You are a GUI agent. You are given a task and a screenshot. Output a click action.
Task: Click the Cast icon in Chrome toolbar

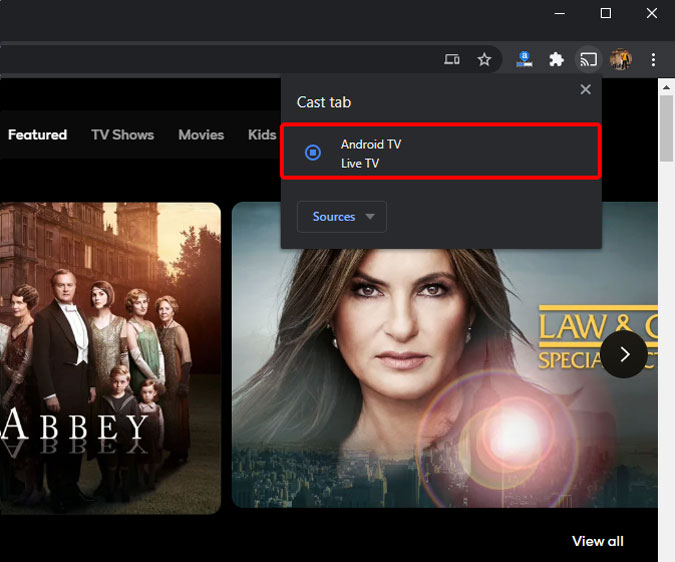coord(588,59)
